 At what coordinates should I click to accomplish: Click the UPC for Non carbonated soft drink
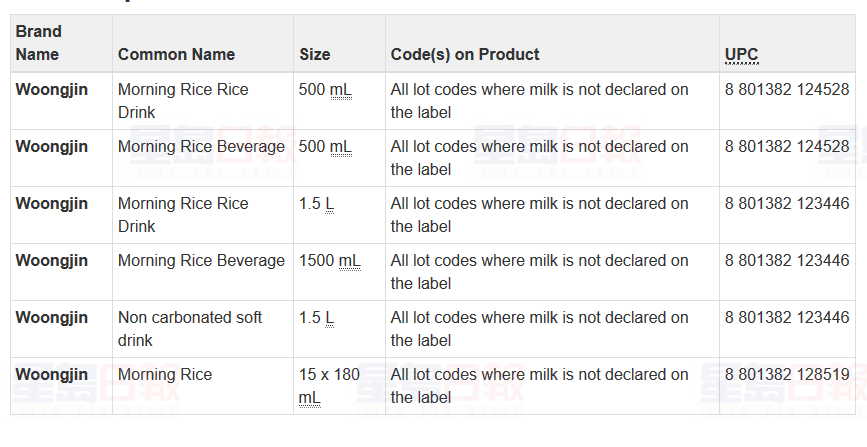point(787,317)
